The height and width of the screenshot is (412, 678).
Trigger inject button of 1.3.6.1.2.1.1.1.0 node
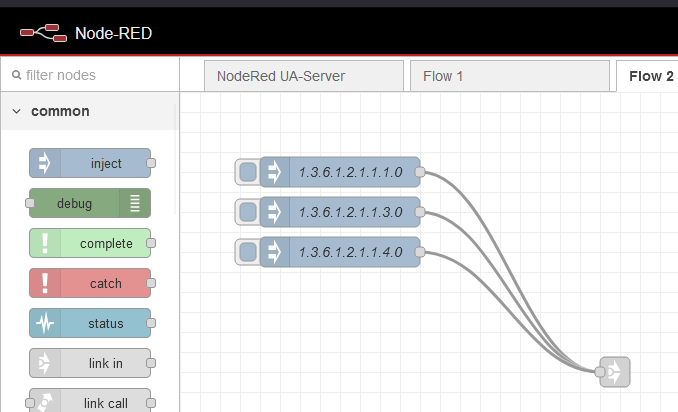pos(248,172)
